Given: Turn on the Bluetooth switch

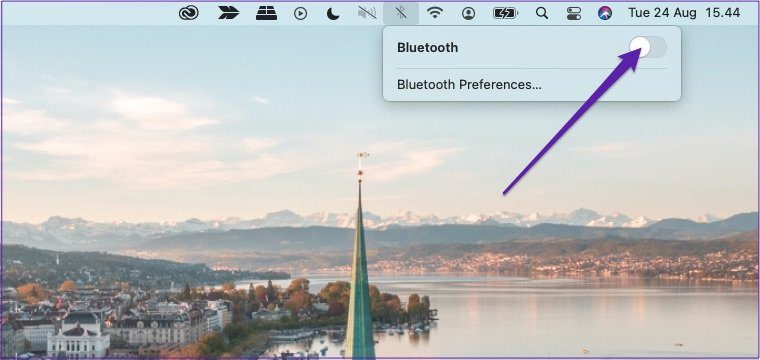Looking at the screenshot, I should coord(648,47).
